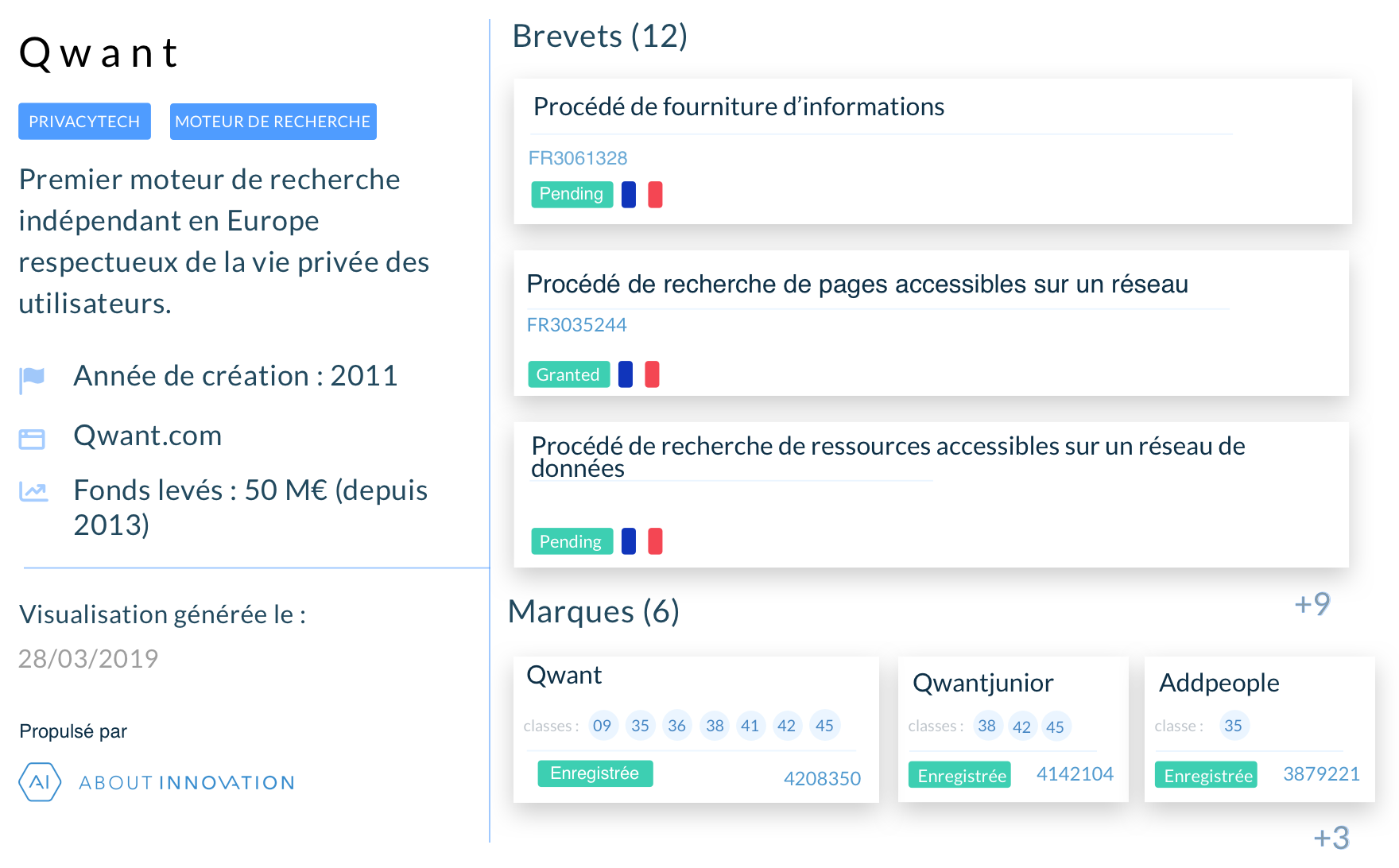Screen dimensions: 1399x868
Task: Select class 09 on Qwant trademark
Action: pos(603,726)
